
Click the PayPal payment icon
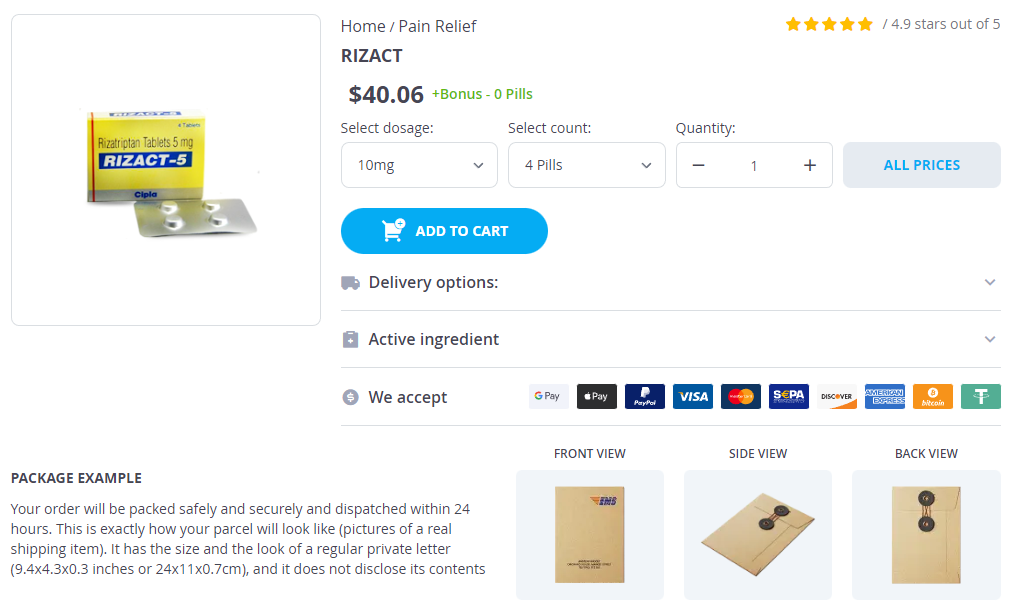pyautogui.click(x=645, y=396)
